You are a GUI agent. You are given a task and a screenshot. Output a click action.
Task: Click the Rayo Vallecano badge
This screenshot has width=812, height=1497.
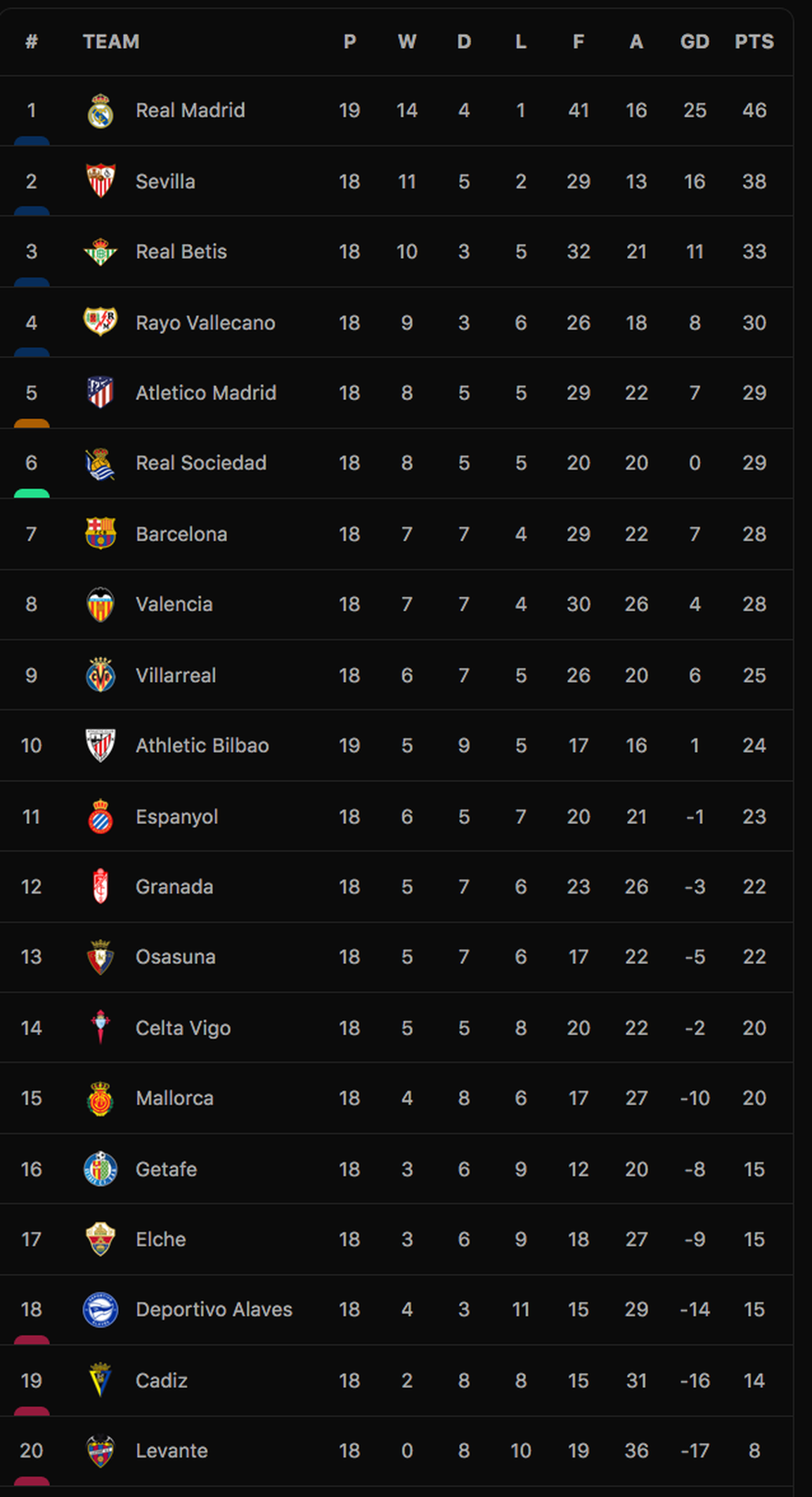pyautogui.click(x=101, y=322)
